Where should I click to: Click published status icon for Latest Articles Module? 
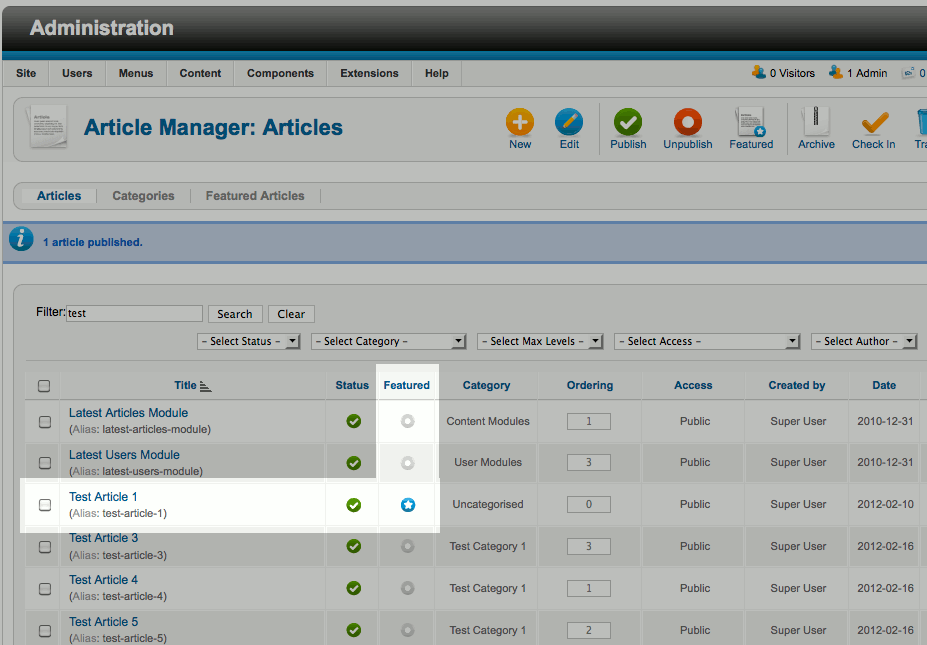(353, 421)
